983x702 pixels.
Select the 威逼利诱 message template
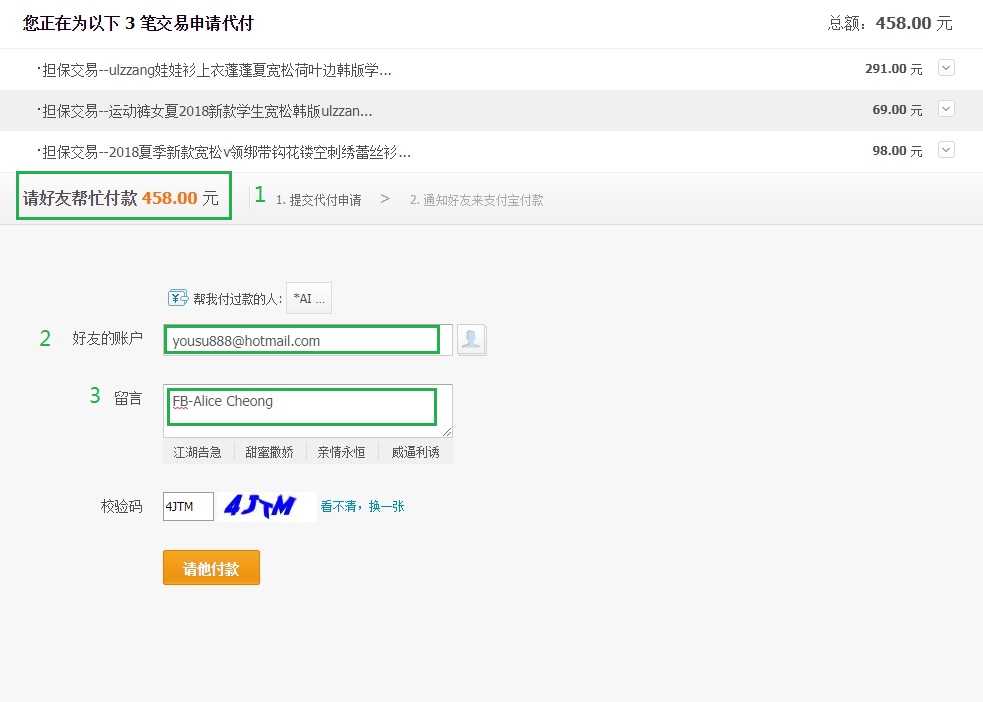coord(415,452)
